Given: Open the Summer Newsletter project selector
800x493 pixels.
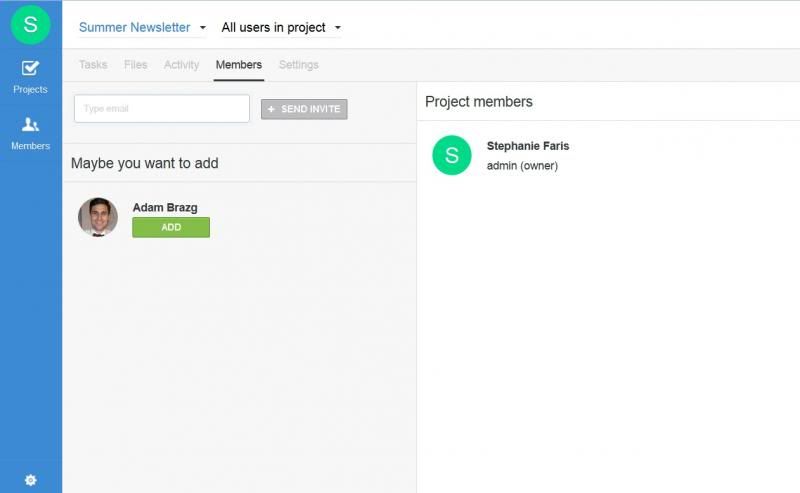Looking at the screenshot, I should coord(135,27).
